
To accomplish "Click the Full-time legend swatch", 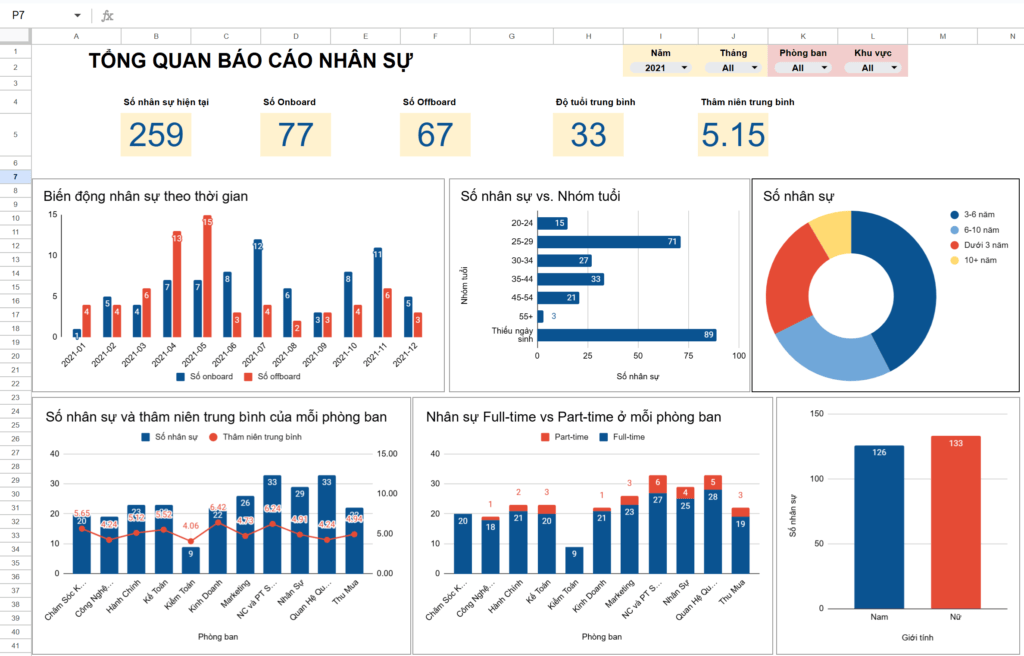I will [603, 437].
